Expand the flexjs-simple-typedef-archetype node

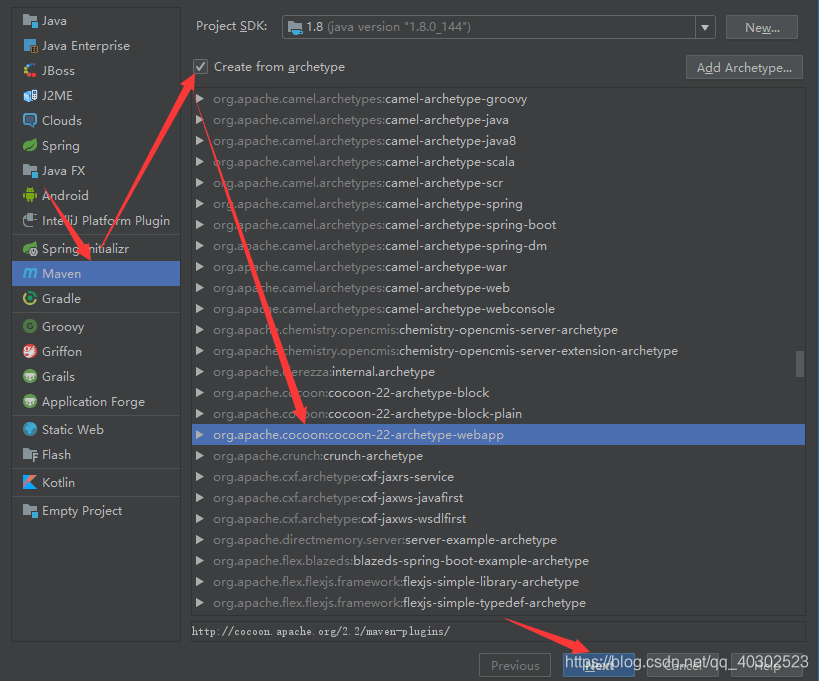click(x=200, y=603)
